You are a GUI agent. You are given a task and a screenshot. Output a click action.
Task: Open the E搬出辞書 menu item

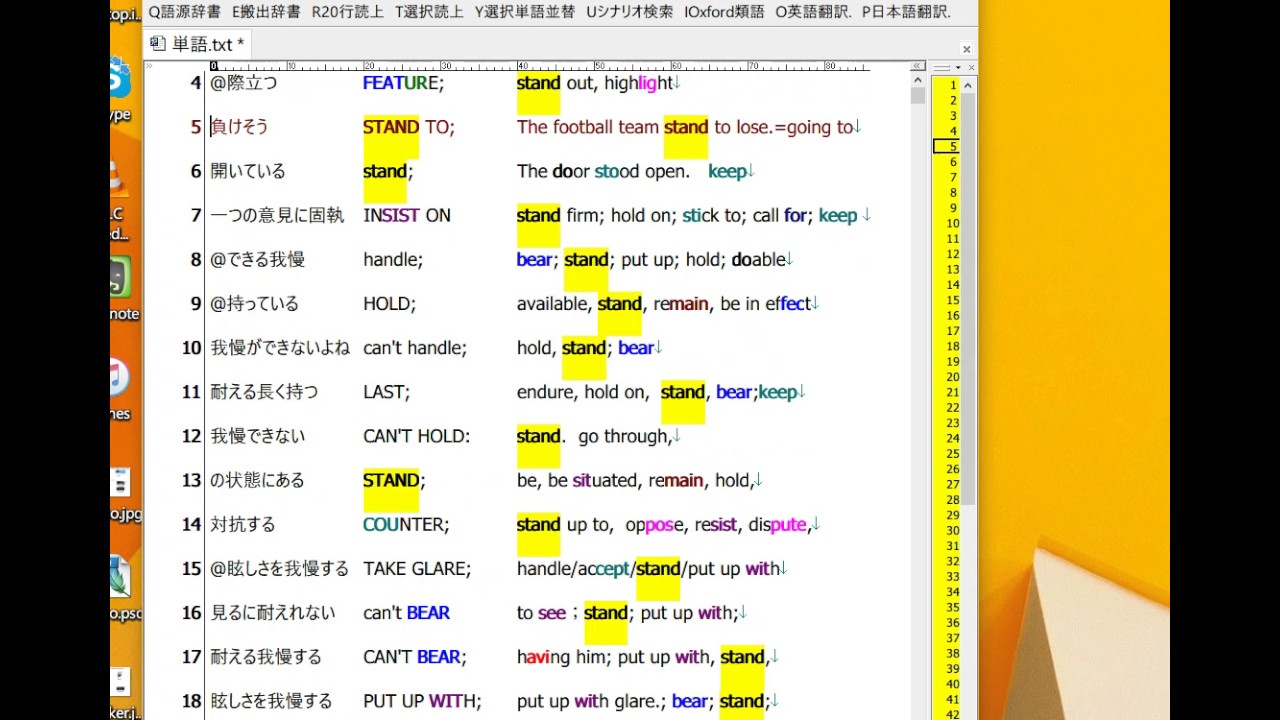click(x=265, y=12)
